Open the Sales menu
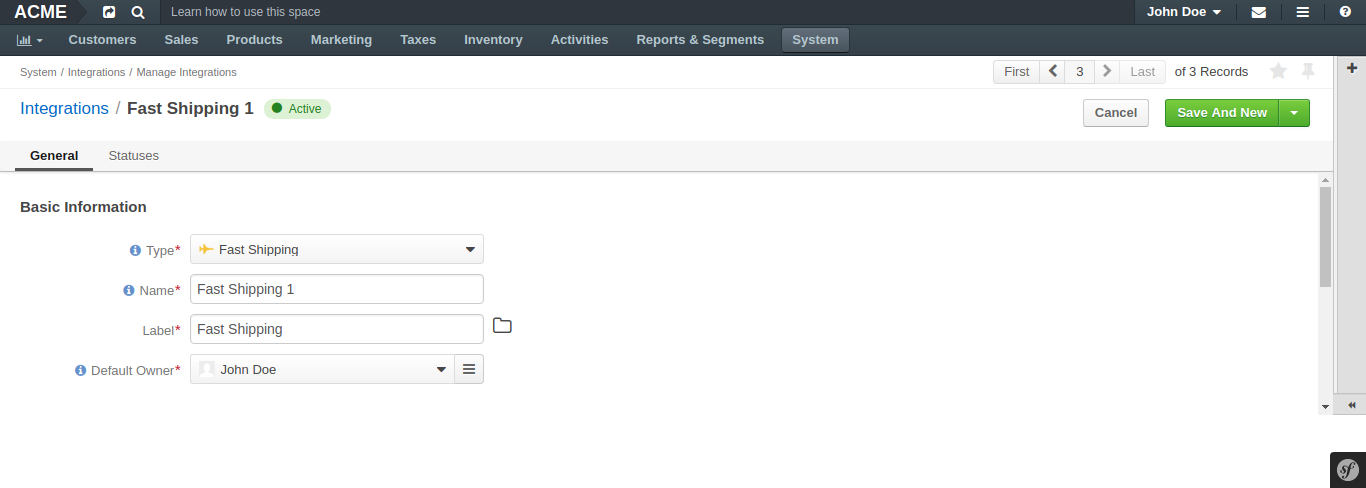 click(181, 40)
